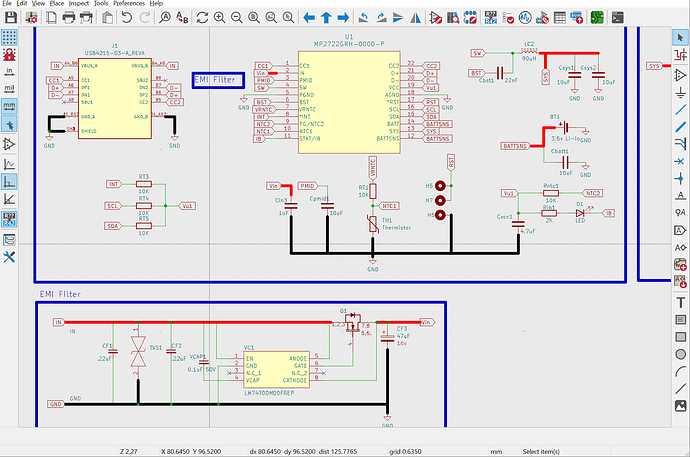Toggle grid display on the left toolbar

(9, 38)
